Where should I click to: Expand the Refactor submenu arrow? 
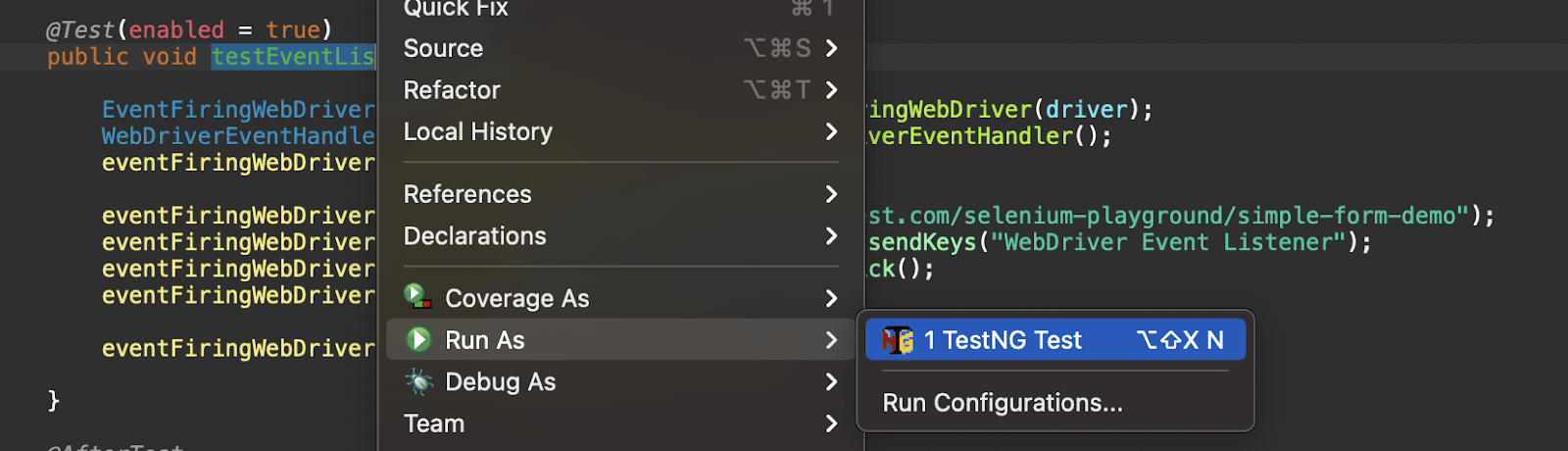[831, 90]
